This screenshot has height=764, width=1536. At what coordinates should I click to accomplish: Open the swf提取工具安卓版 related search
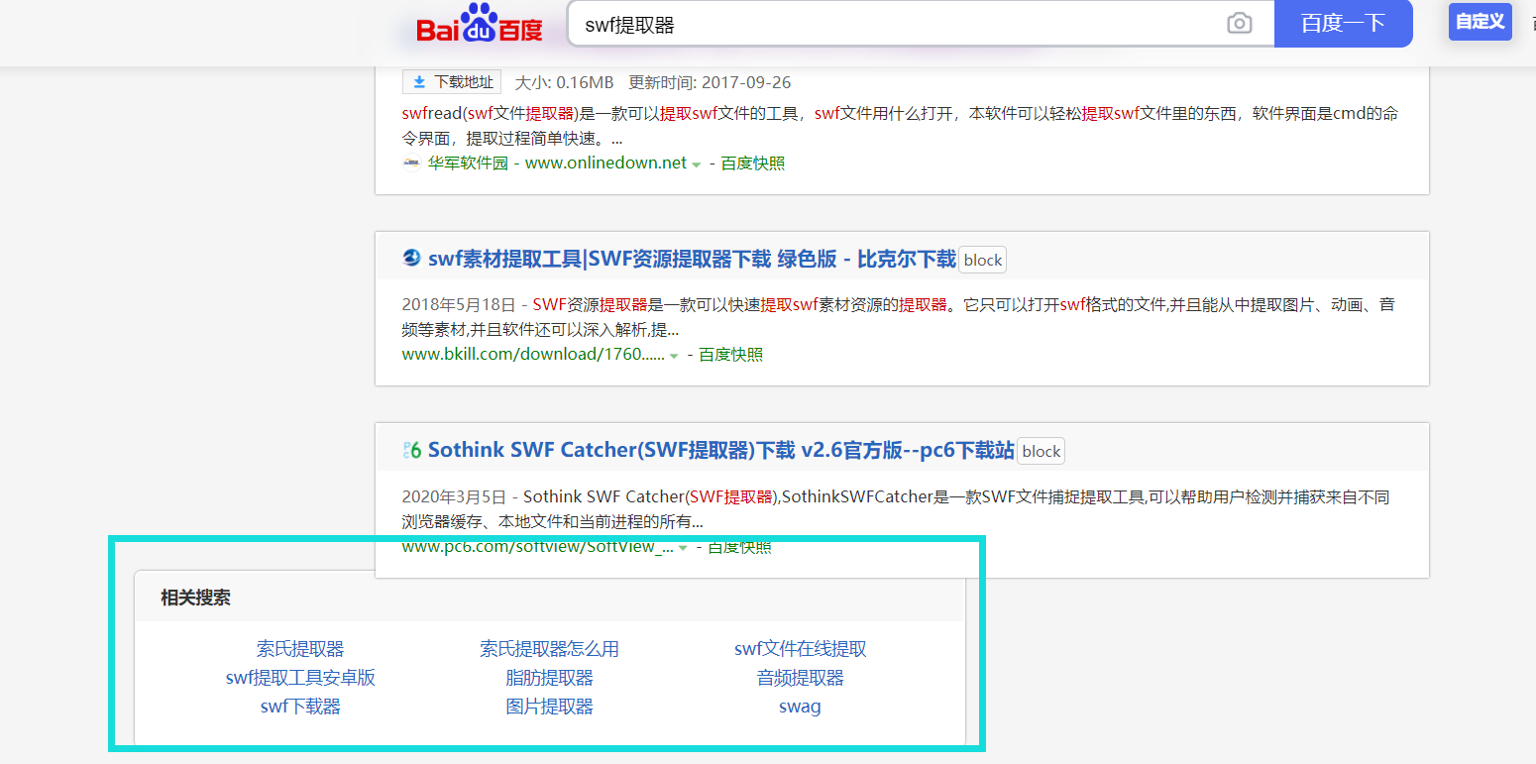pyautogui.click(x=299, y=677)
